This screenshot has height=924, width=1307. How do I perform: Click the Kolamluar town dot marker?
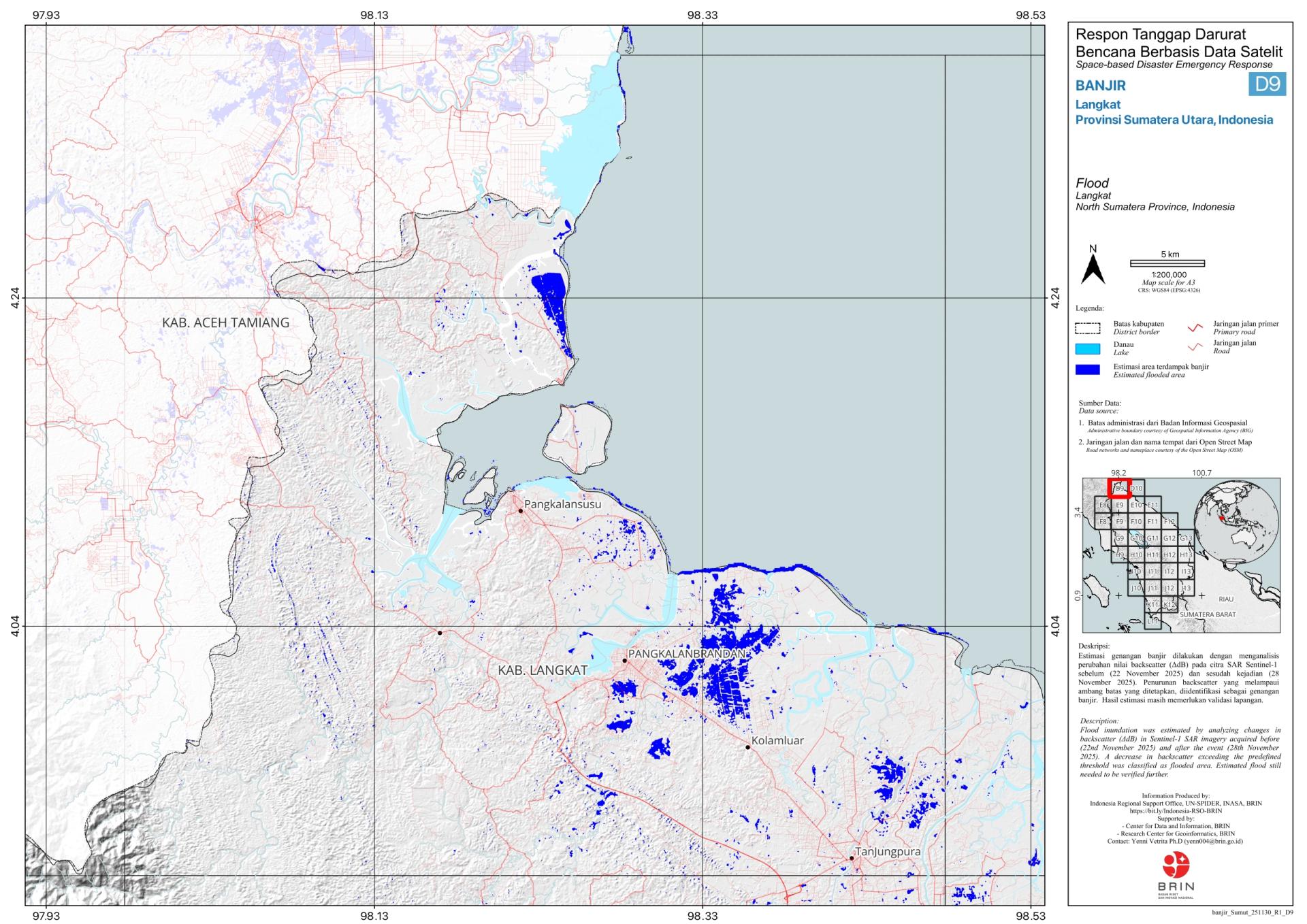tap(747, 747)
